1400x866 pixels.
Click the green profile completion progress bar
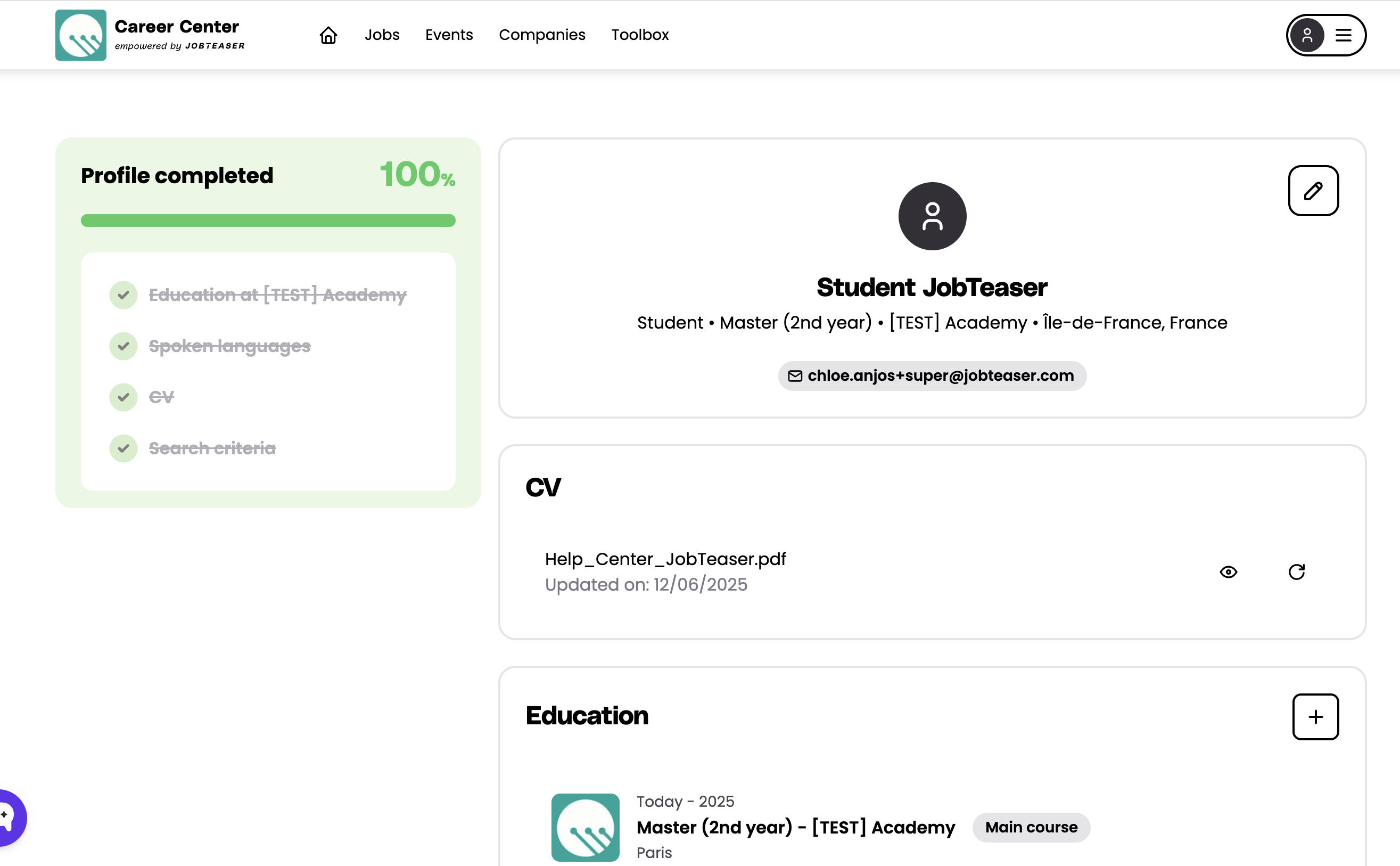(x=268, y=220)
